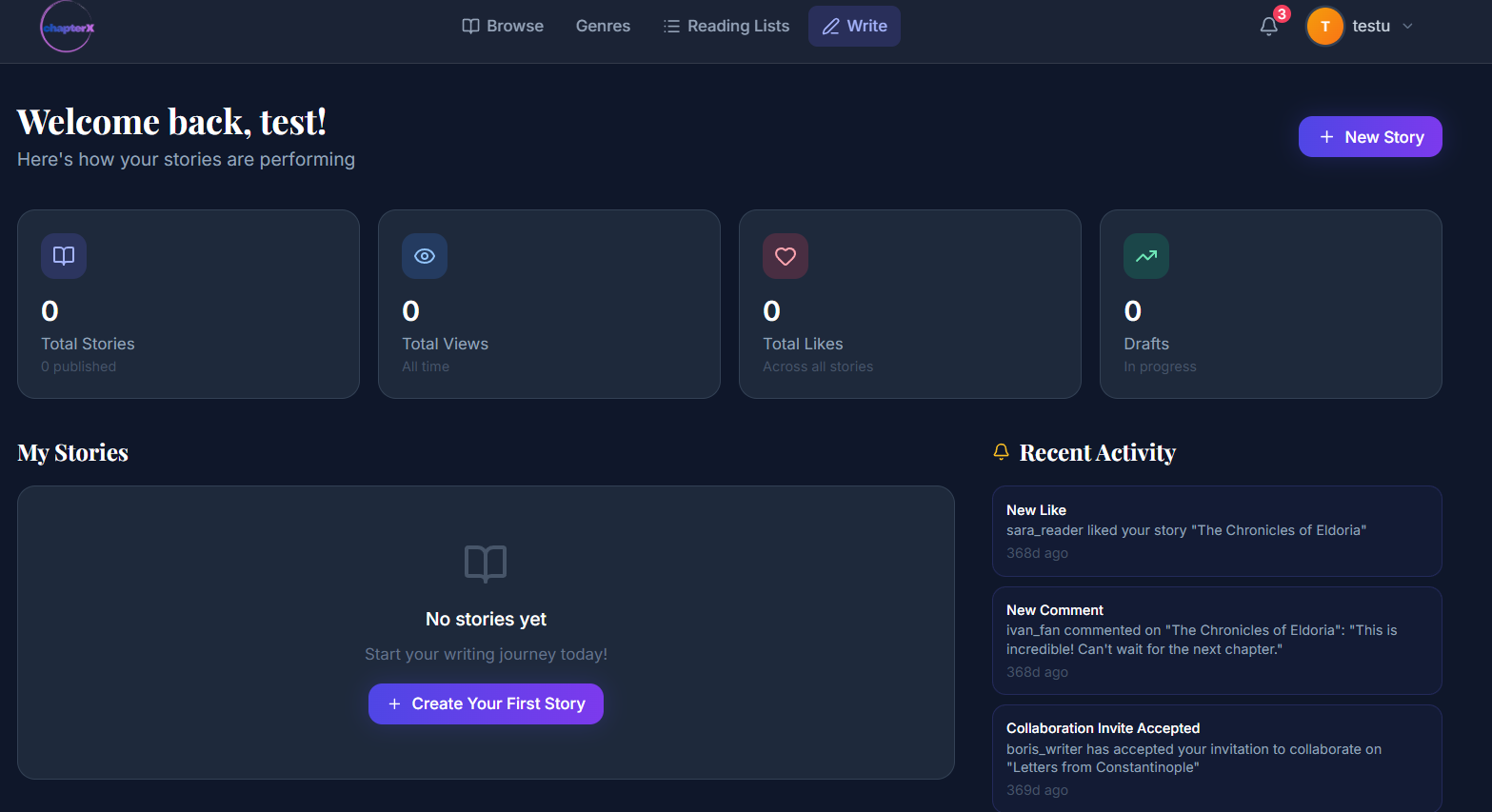Click the Total Views eye icon

point(425,256)
